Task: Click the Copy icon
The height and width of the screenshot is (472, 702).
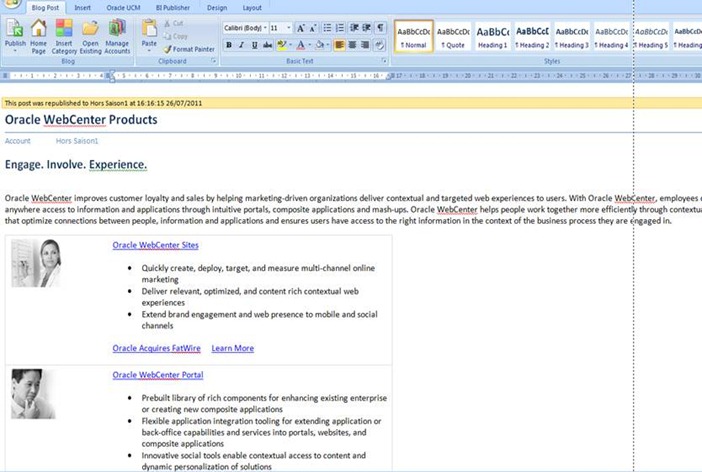Action: point(167,36)
